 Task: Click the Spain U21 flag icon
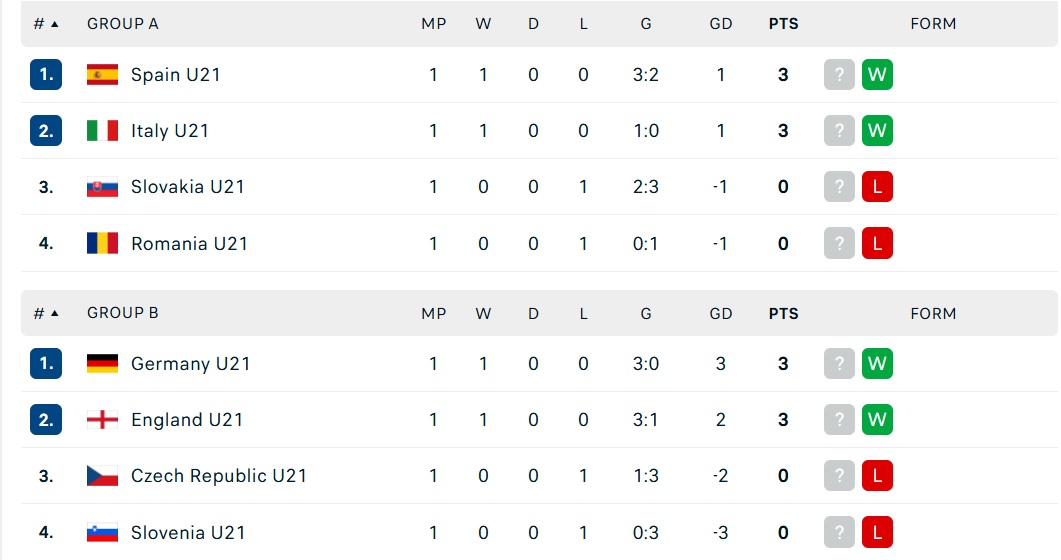pyautogui.click(x=102, y=74)
